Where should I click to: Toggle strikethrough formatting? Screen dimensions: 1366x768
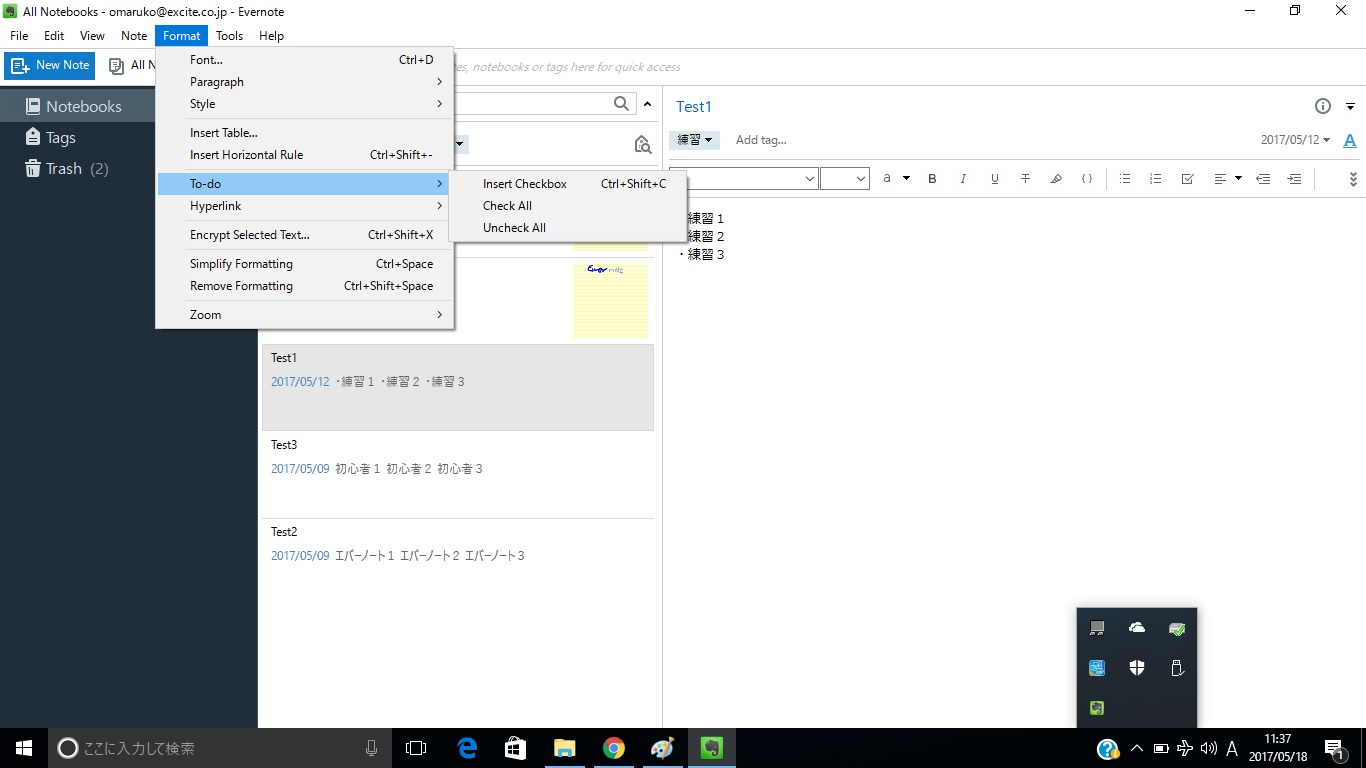(1025, 179)
